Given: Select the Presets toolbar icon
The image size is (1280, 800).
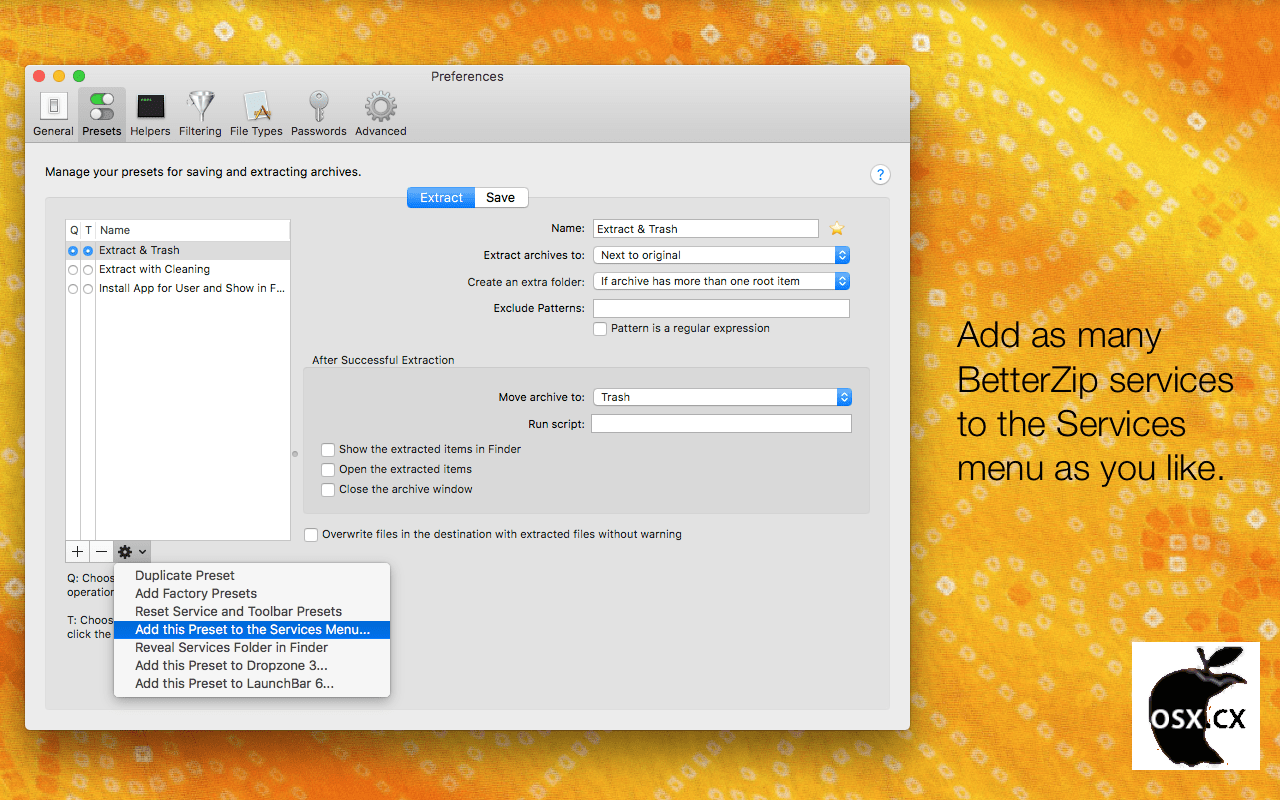Looking at the screenshot, I should pos(102,114).
